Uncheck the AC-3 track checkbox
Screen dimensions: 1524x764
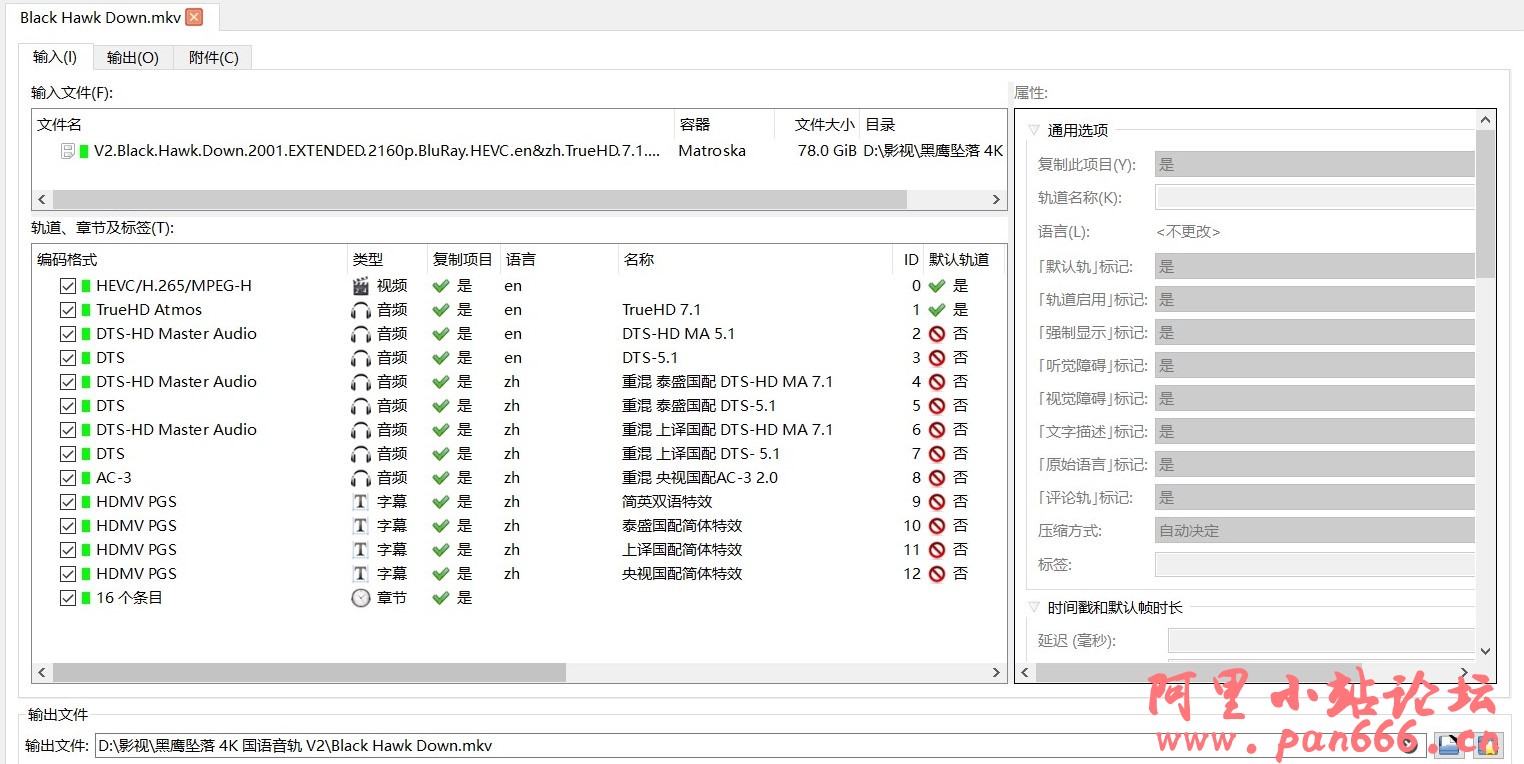click(68, 478)
